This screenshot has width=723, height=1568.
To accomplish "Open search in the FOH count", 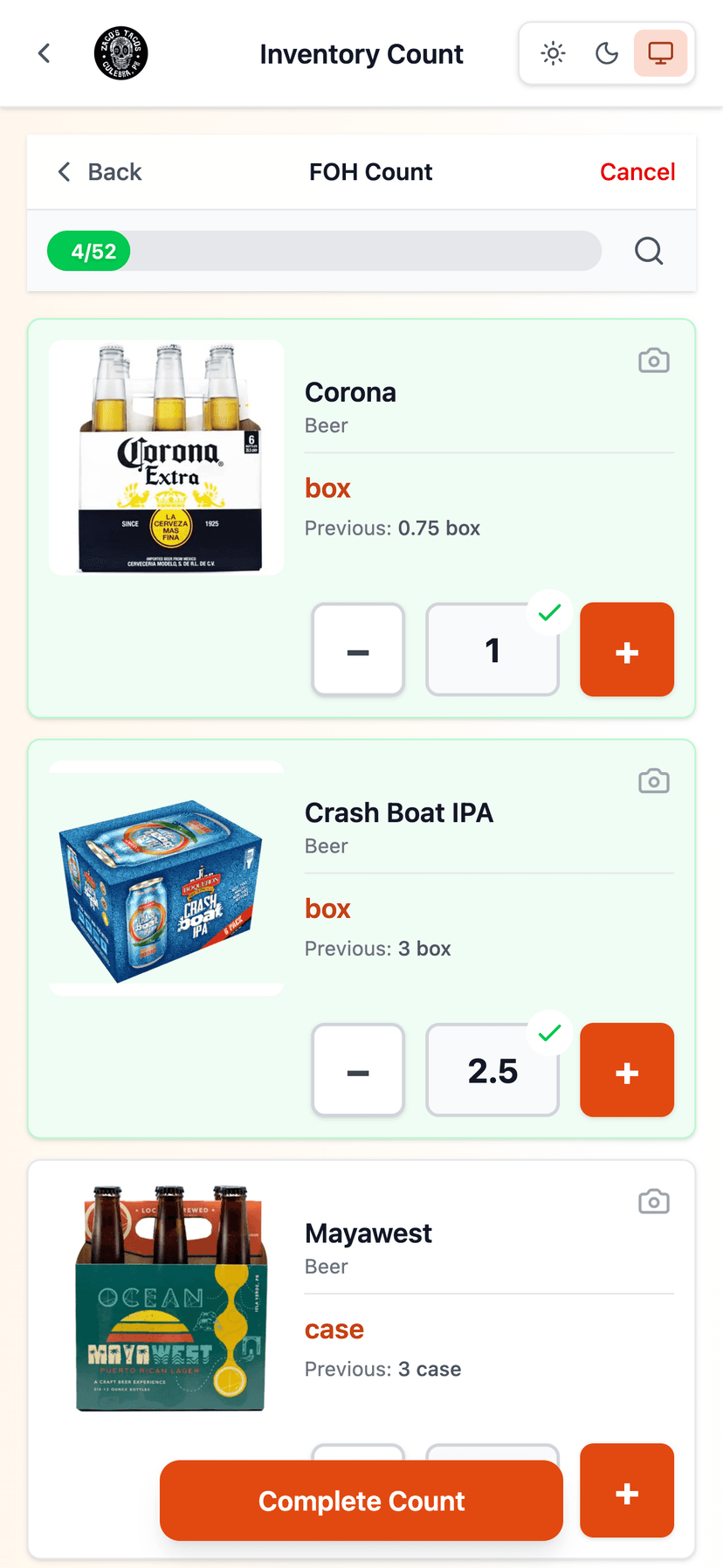I will (648, 252).
